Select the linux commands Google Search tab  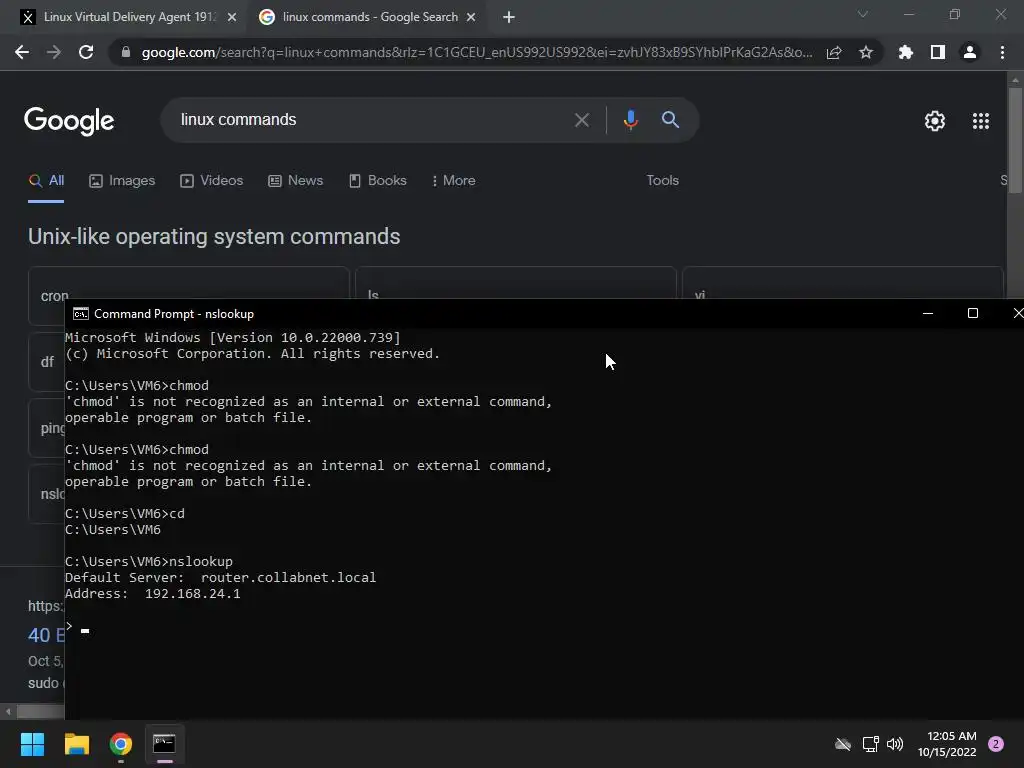tap(369, 18)
